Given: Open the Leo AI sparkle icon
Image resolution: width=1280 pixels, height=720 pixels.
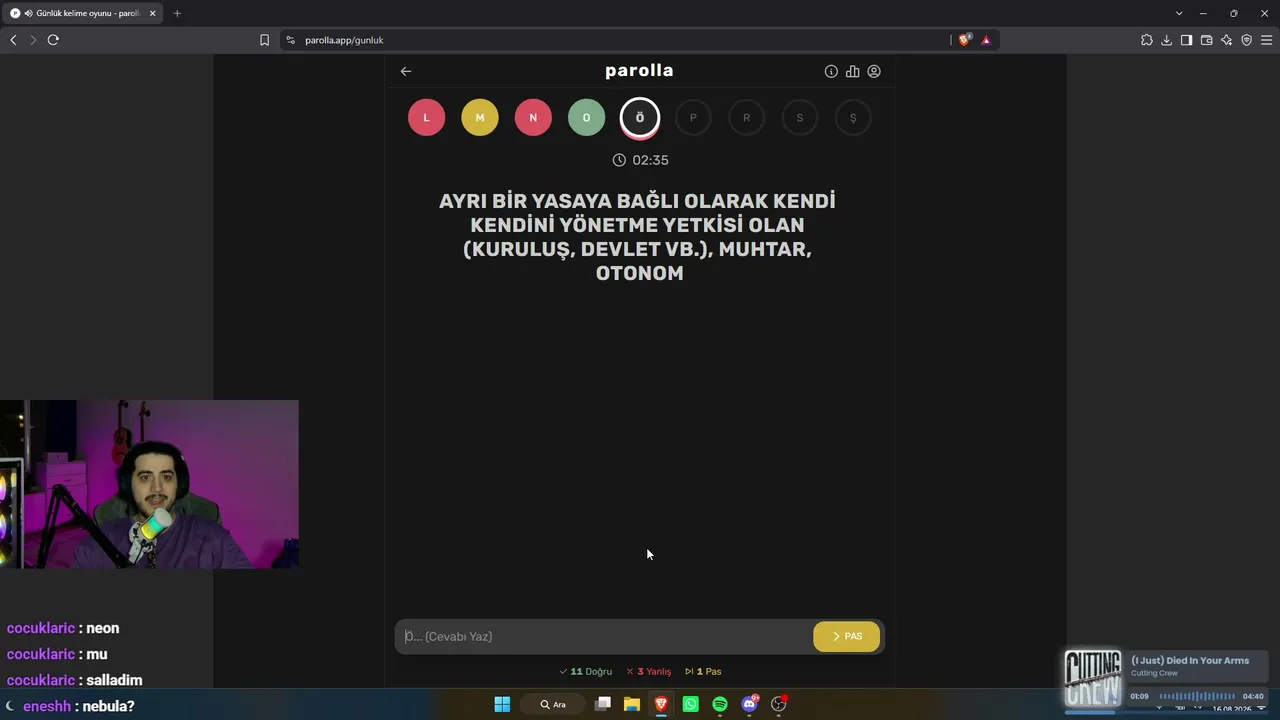Looking at the screenshot, I should [1227, 40].
